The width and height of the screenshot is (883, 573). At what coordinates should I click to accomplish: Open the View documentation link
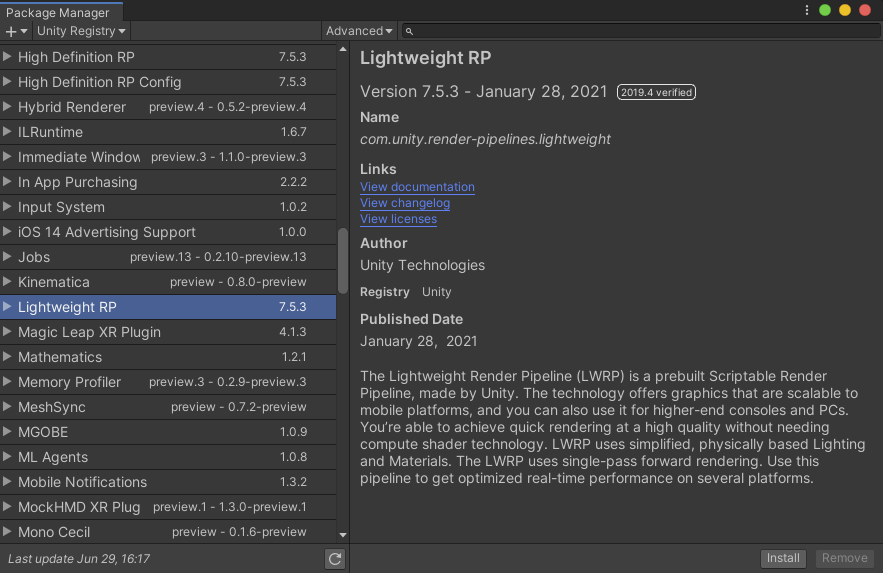417,187
